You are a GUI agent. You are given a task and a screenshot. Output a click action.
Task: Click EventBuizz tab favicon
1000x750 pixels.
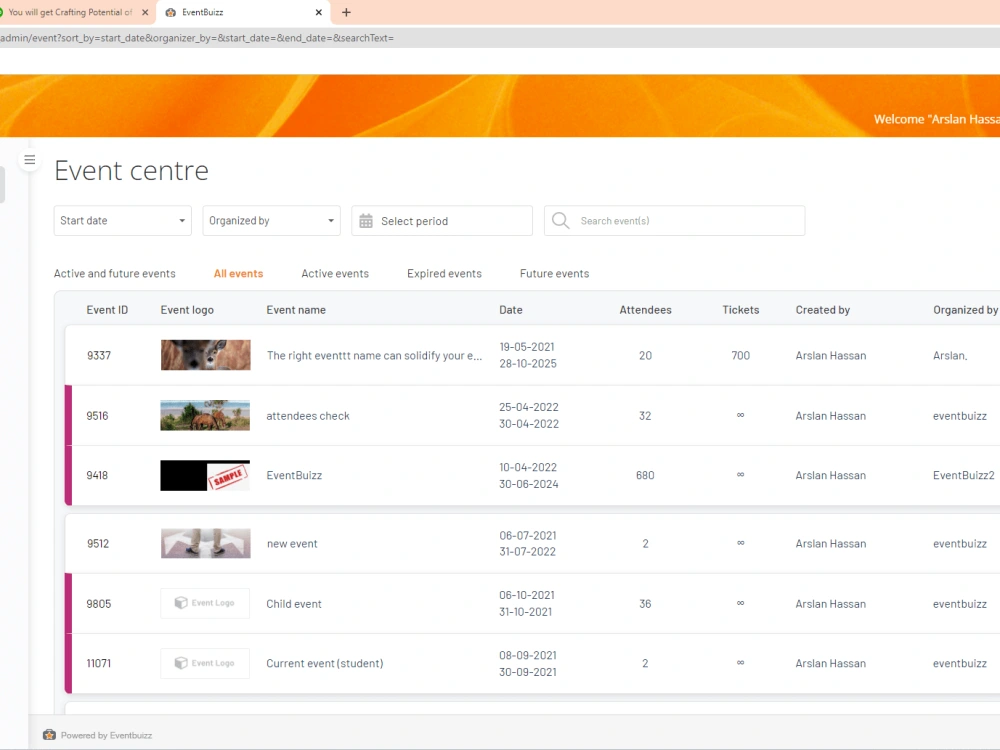tap(170, 12)
